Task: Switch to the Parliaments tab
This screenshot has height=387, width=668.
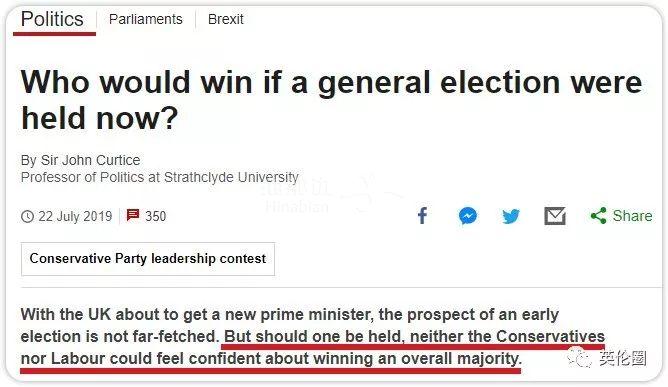Action: click(x=146, y=19)
